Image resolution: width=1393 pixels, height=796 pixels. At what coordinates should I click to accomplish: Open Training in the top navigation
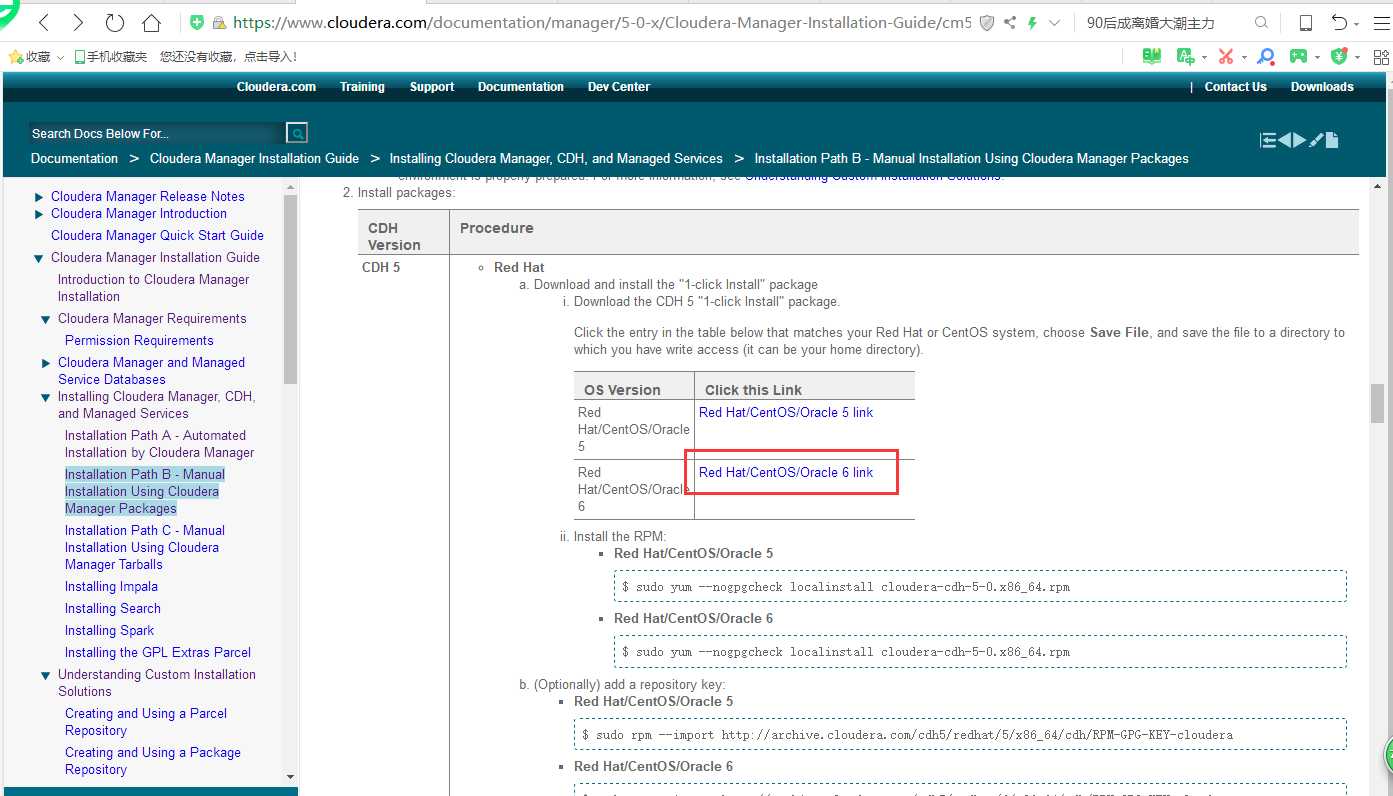362,87
